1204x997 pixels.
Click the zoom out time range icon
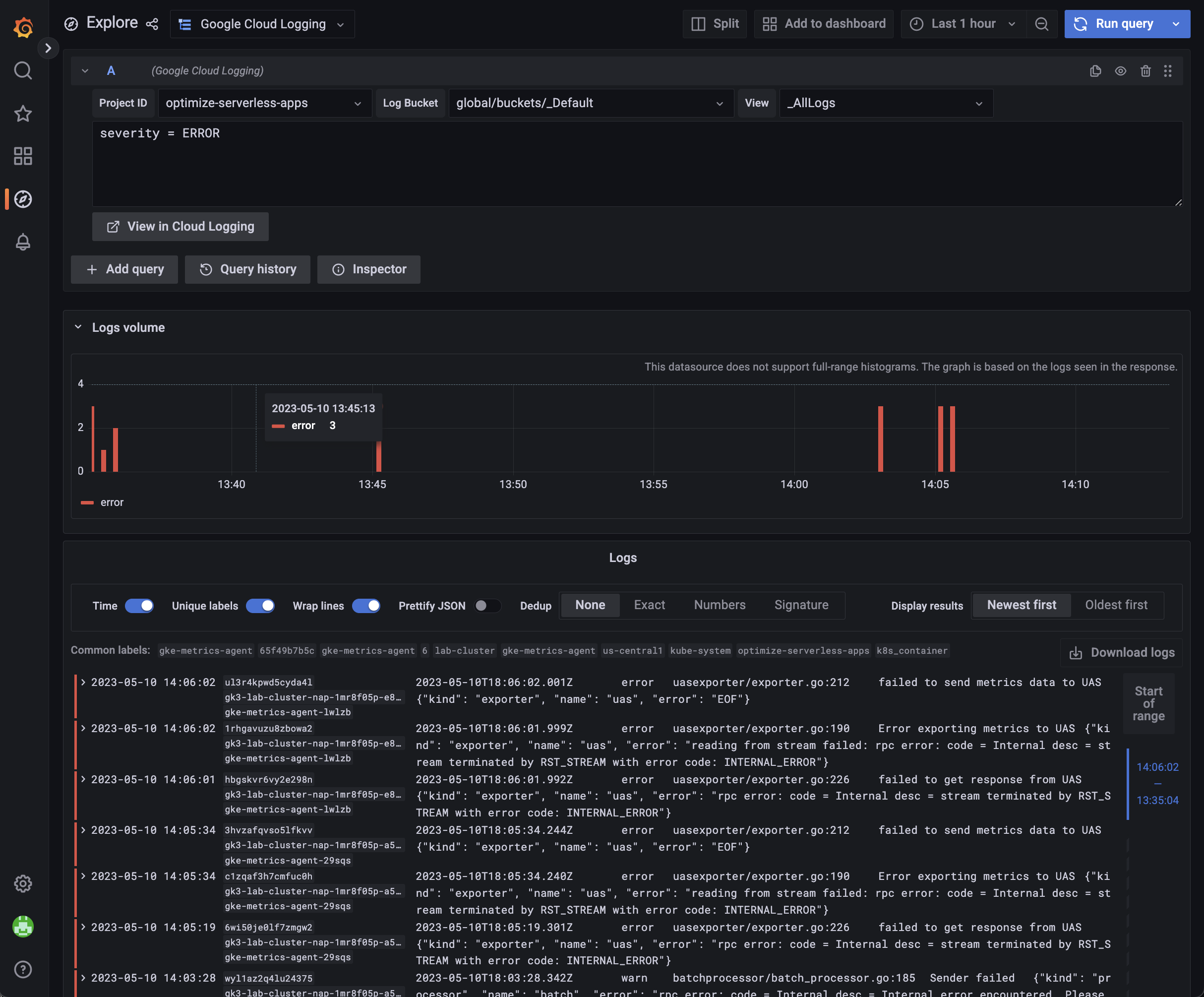point(1041,24)
